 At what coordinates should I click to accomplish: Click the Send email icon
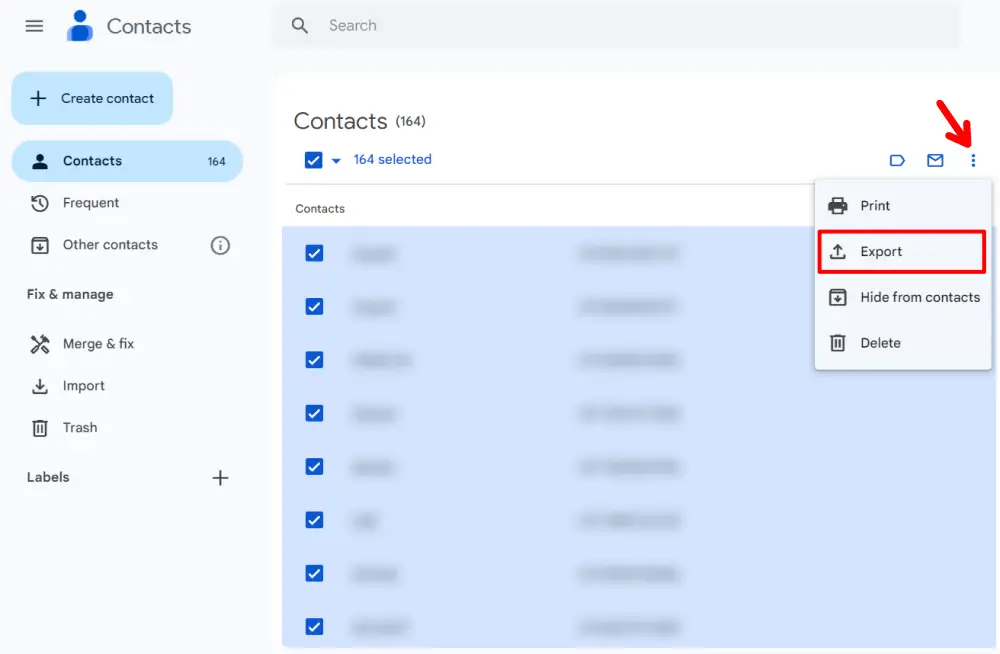coord(935,160)
